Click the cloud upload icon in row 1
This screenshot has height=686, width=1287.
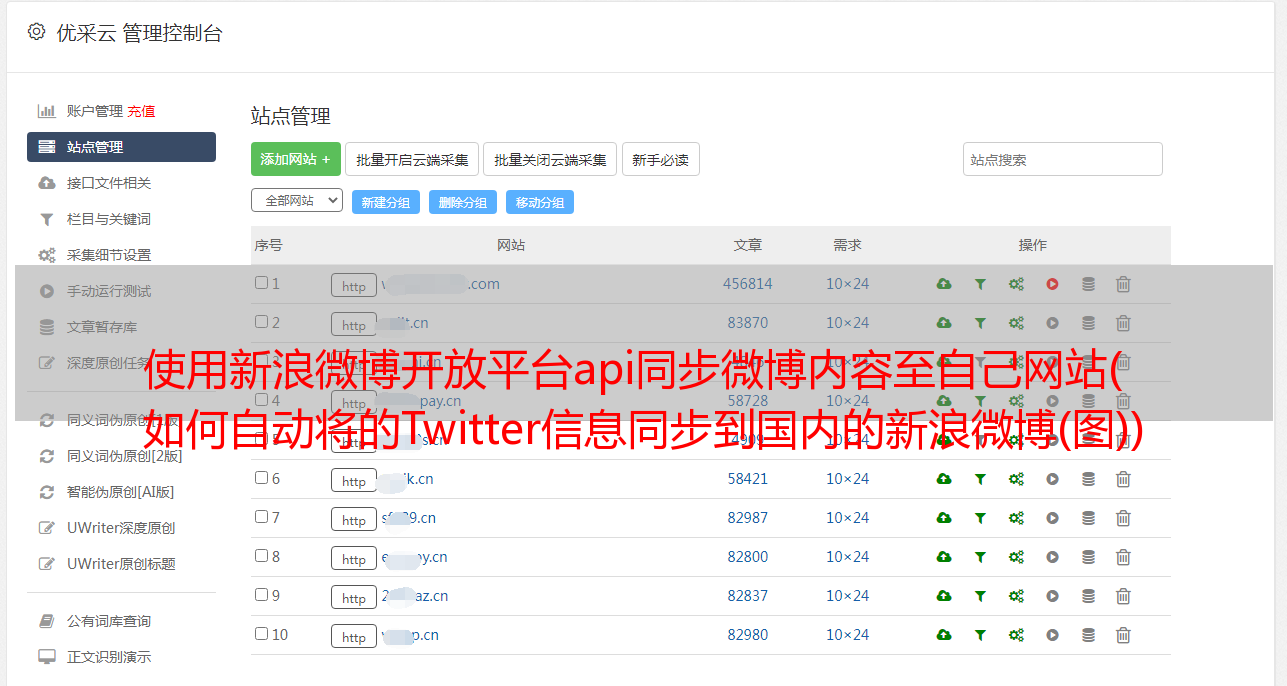(x=944, y=284)
